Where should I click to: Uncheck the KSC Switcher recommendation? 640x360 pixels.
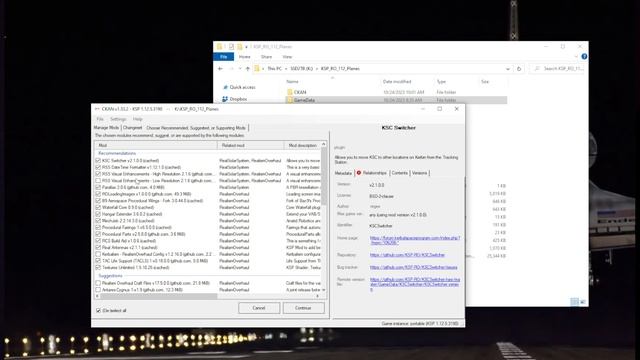pos(98,161)
